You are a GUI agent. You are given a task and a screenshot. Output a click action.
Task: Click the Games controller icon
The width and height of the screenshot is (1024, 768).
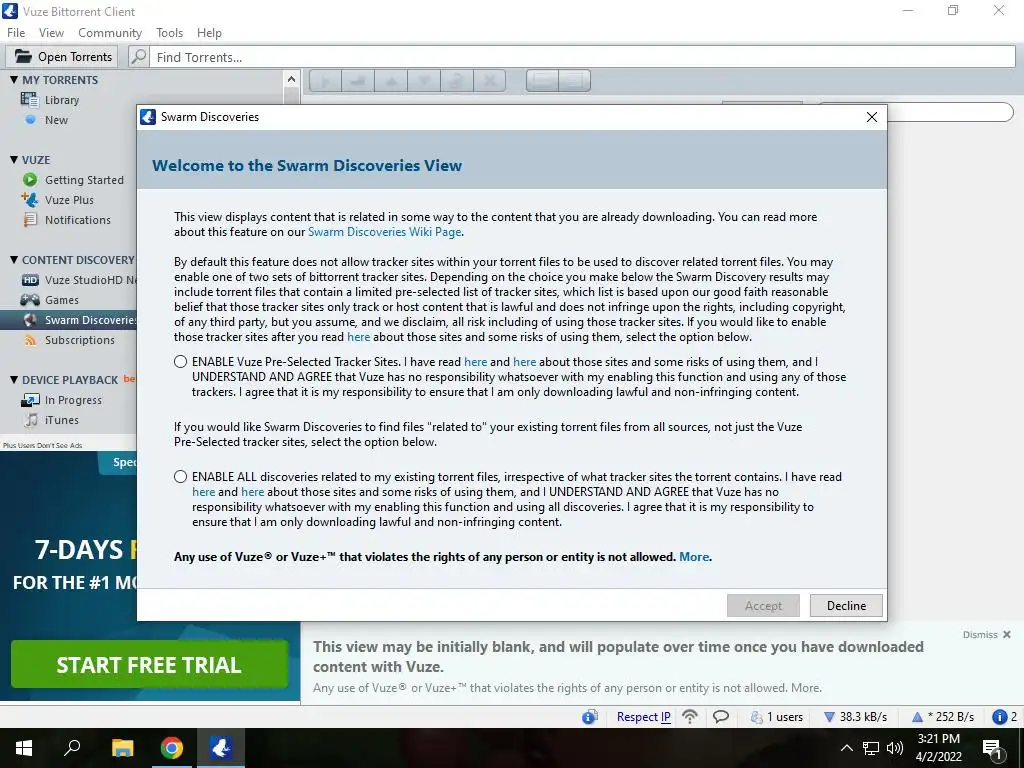tap(30, 300)
